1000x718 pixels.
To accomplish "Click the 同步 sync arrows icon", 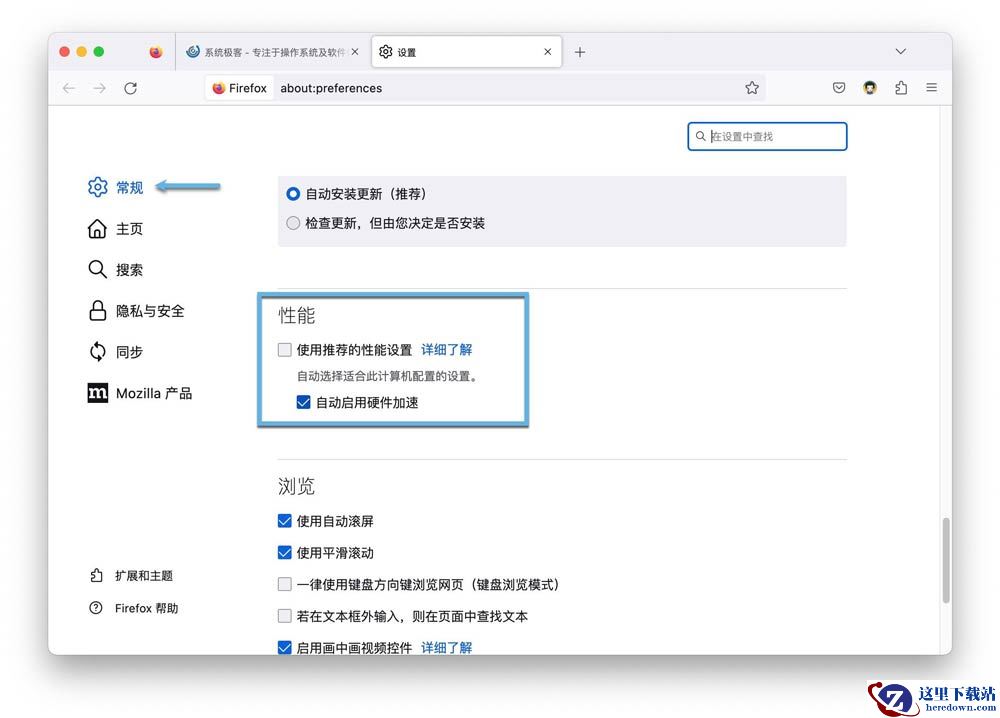I will coord(98,351).
